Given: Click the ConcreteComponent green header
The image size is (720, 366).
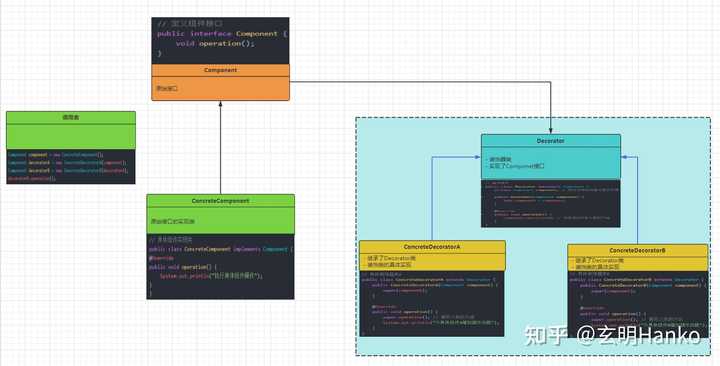Looking at the screenshot, I should pyautogui.click(x=220, y=201).
